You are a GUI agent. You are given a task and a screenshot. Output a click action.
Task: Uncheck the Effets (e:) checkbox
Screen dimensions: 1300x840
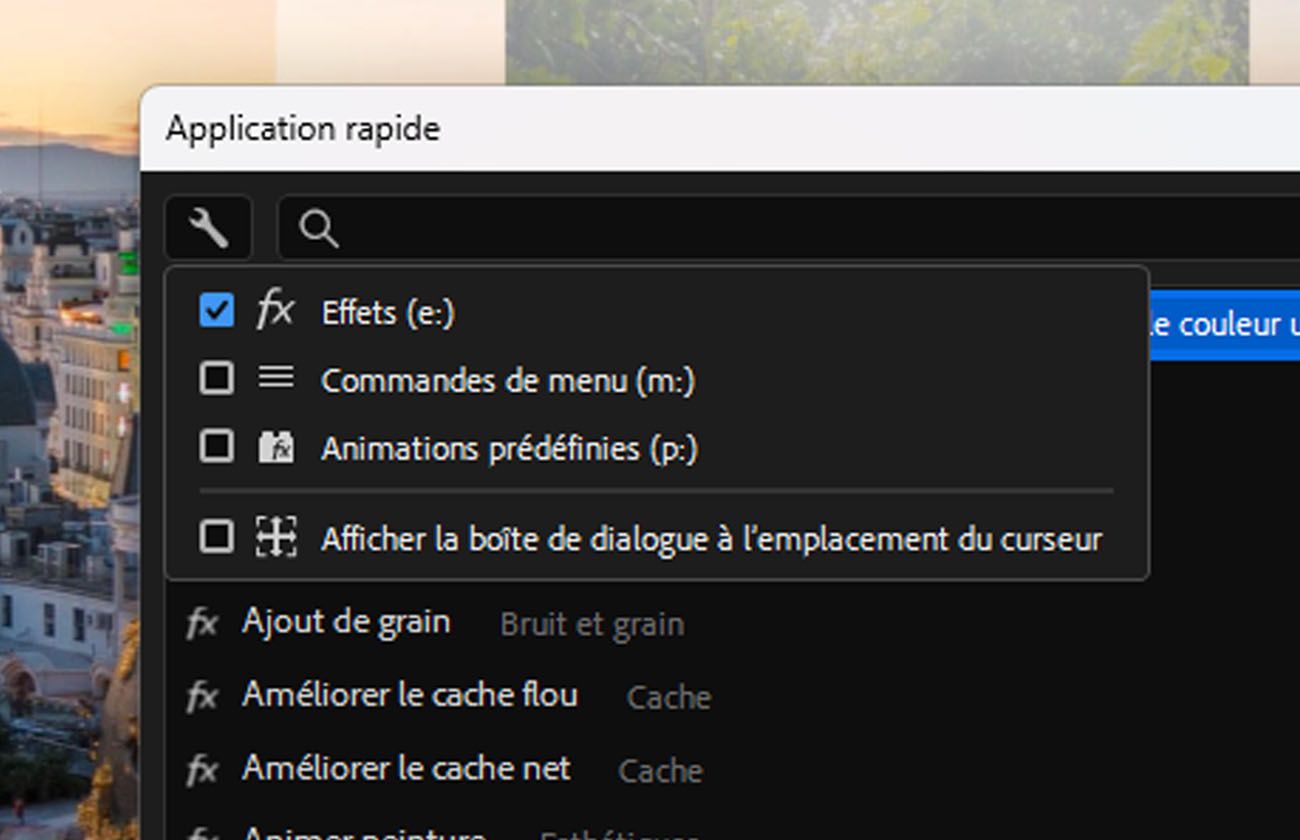(217, 311)
